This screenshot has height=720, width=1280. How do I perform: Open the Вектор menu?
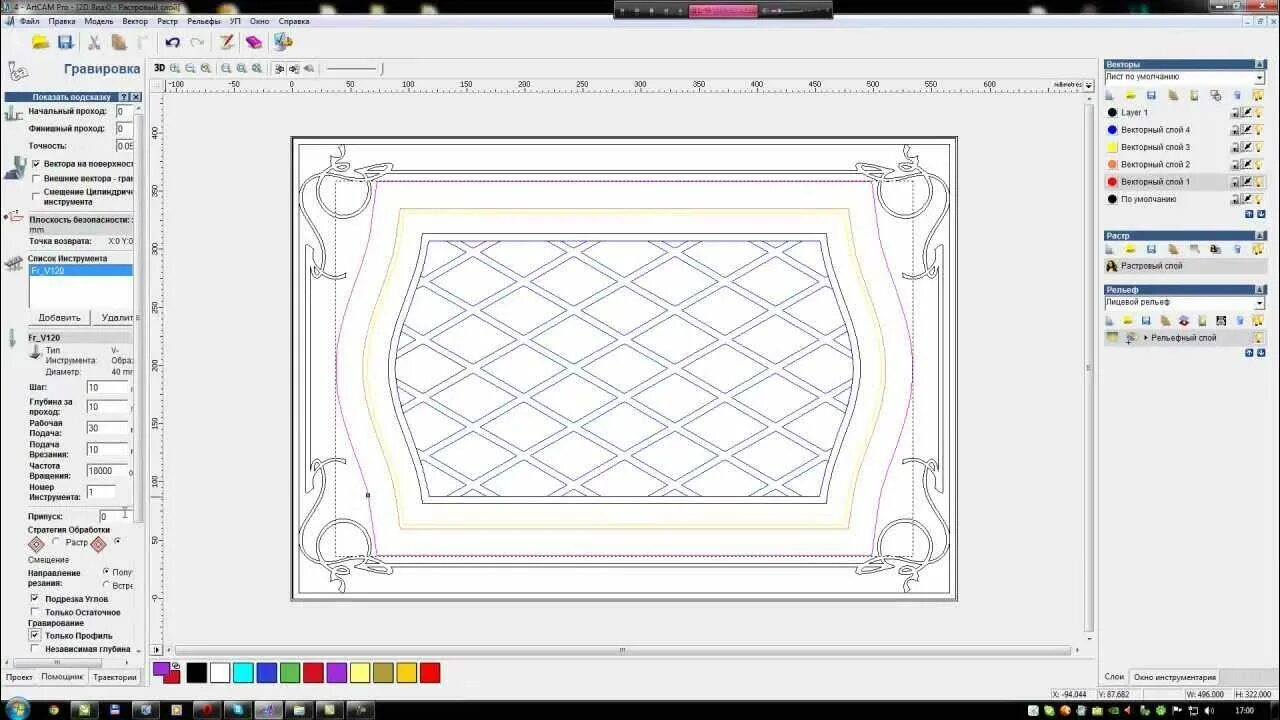point(135,21)
